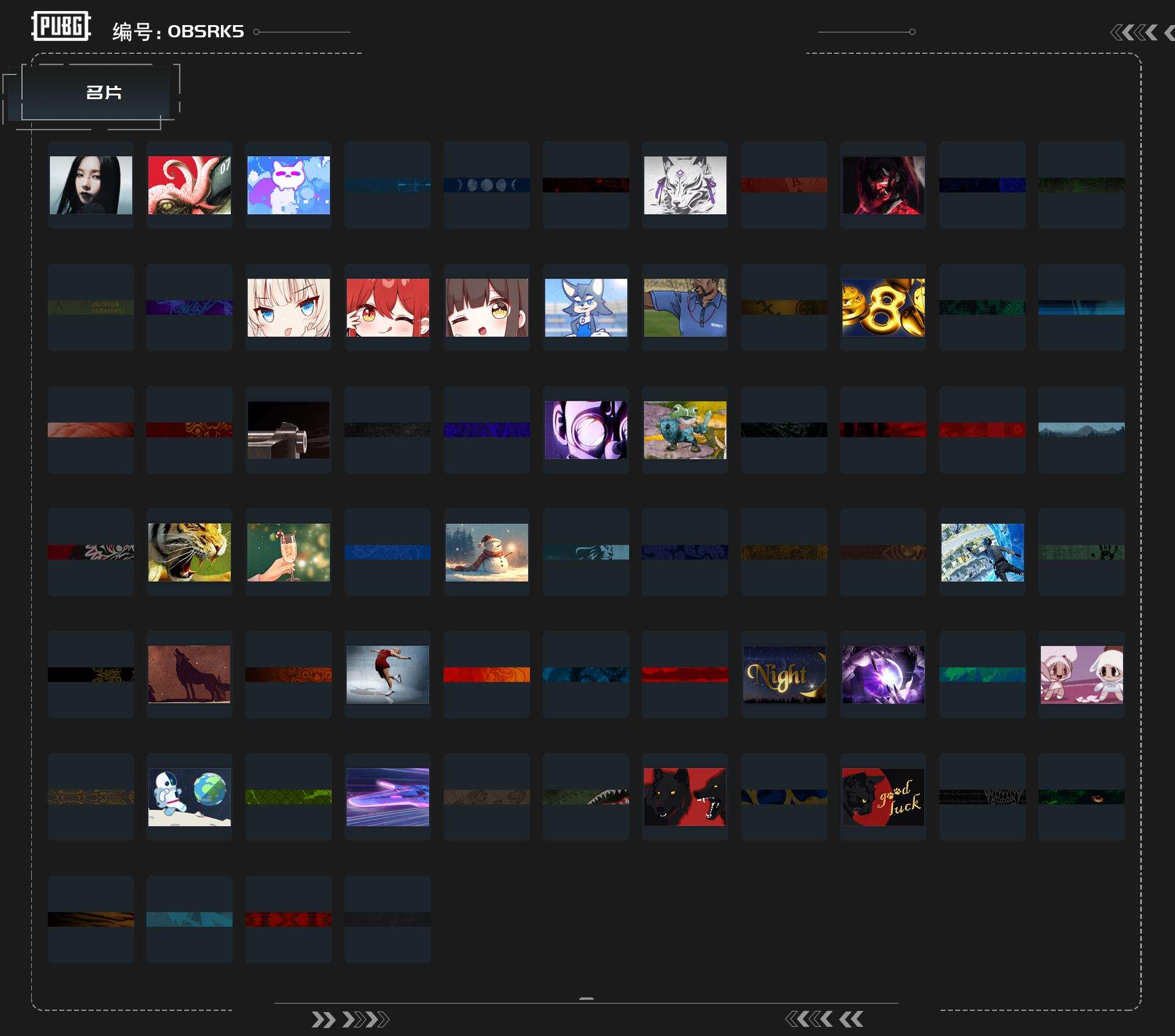
Task: Open the skydiver above city card
Action: tap(982, 552)
